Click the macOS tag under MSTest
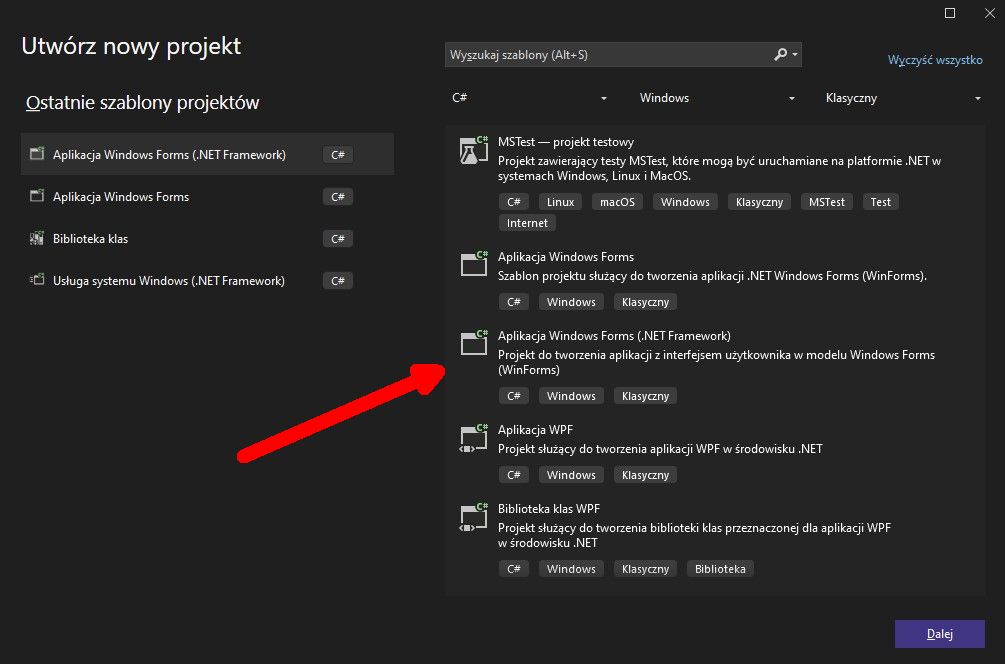 [617, 202]
